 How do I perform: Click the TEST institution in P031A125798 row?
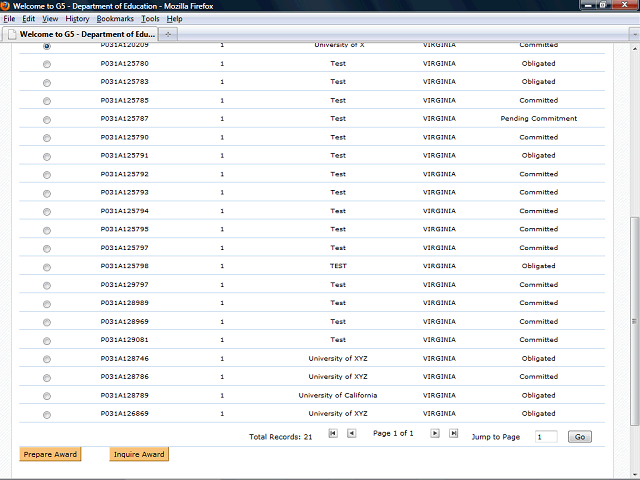pyautogui.click(x=338, y=266)
